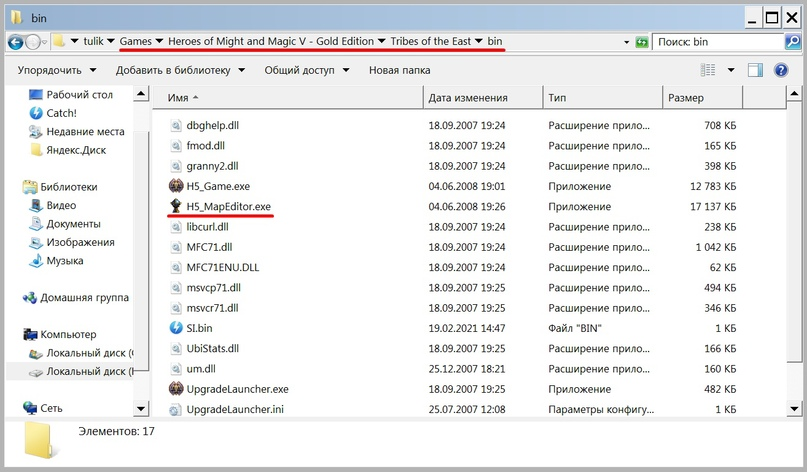Click bin in the address breadcrumb

495,41
